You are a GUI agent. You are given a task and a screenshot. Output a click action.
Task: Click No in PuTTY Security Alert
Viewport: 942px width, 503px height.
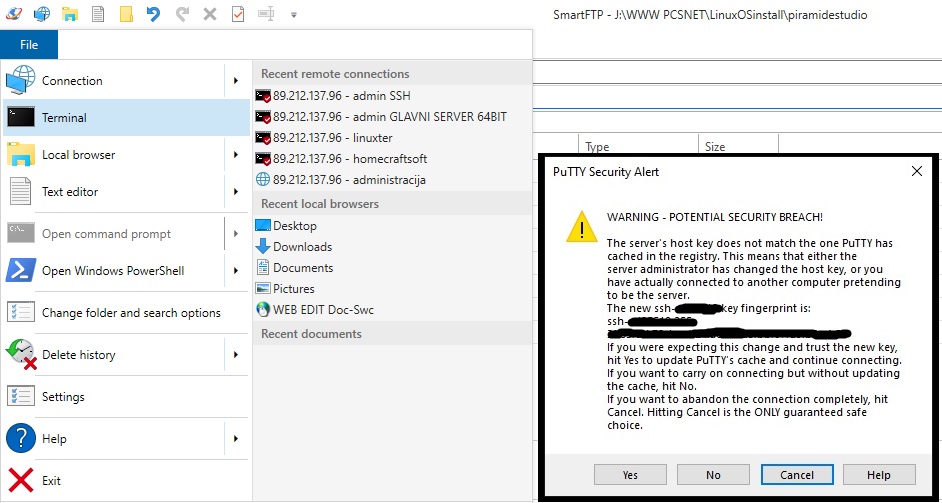tap(713, 475)
